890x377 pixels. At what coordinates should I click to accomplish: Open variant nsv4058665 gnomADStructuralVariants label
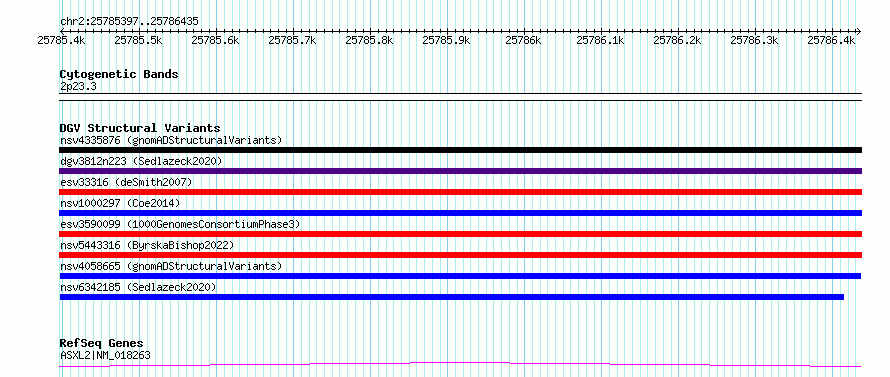(171, 266)
